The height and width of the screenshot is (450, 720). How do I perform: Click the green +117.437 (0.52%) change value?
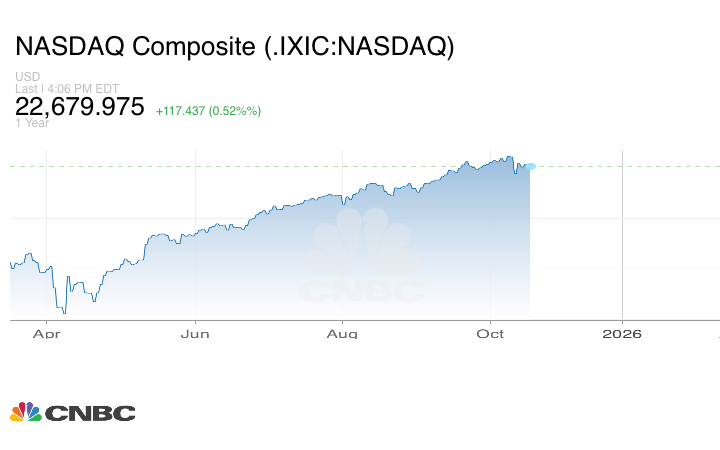208,110
